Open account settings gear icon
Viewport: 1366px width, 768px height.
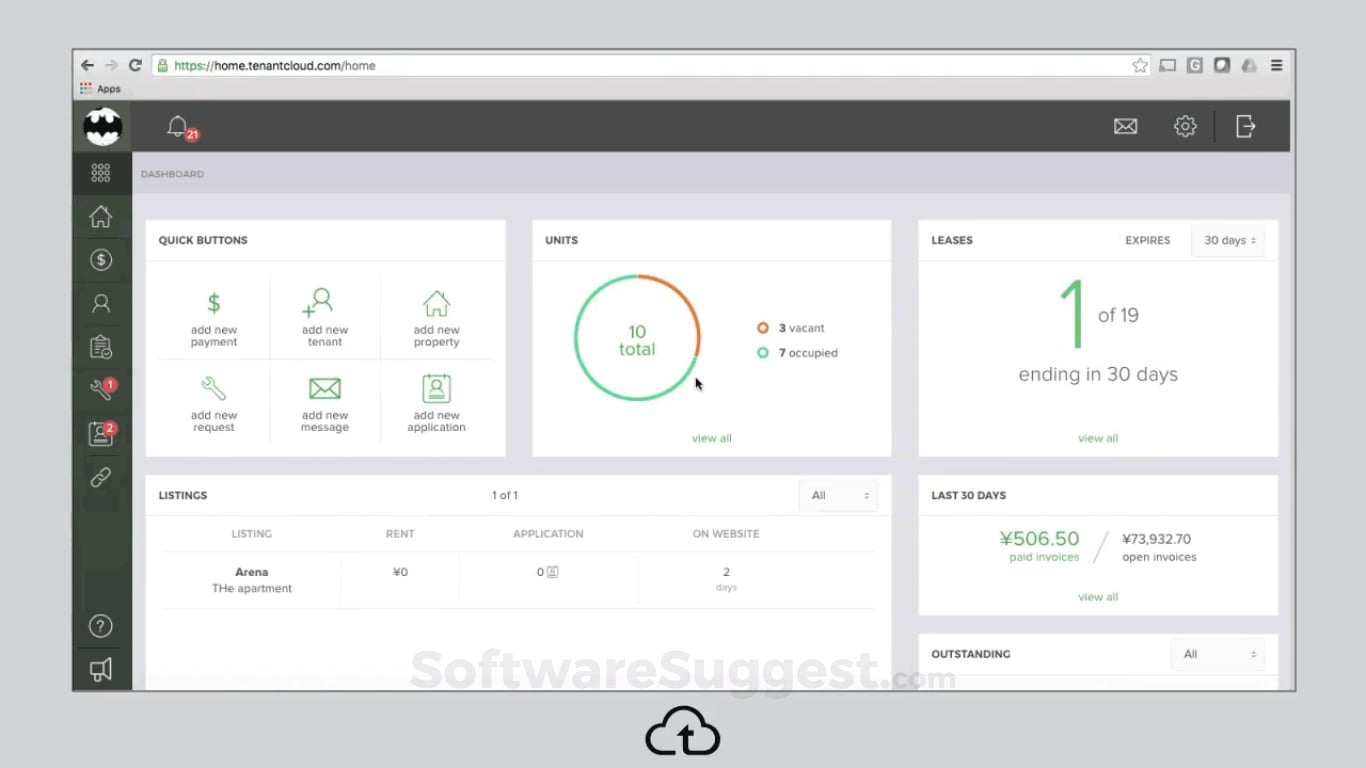[1184, 126]
